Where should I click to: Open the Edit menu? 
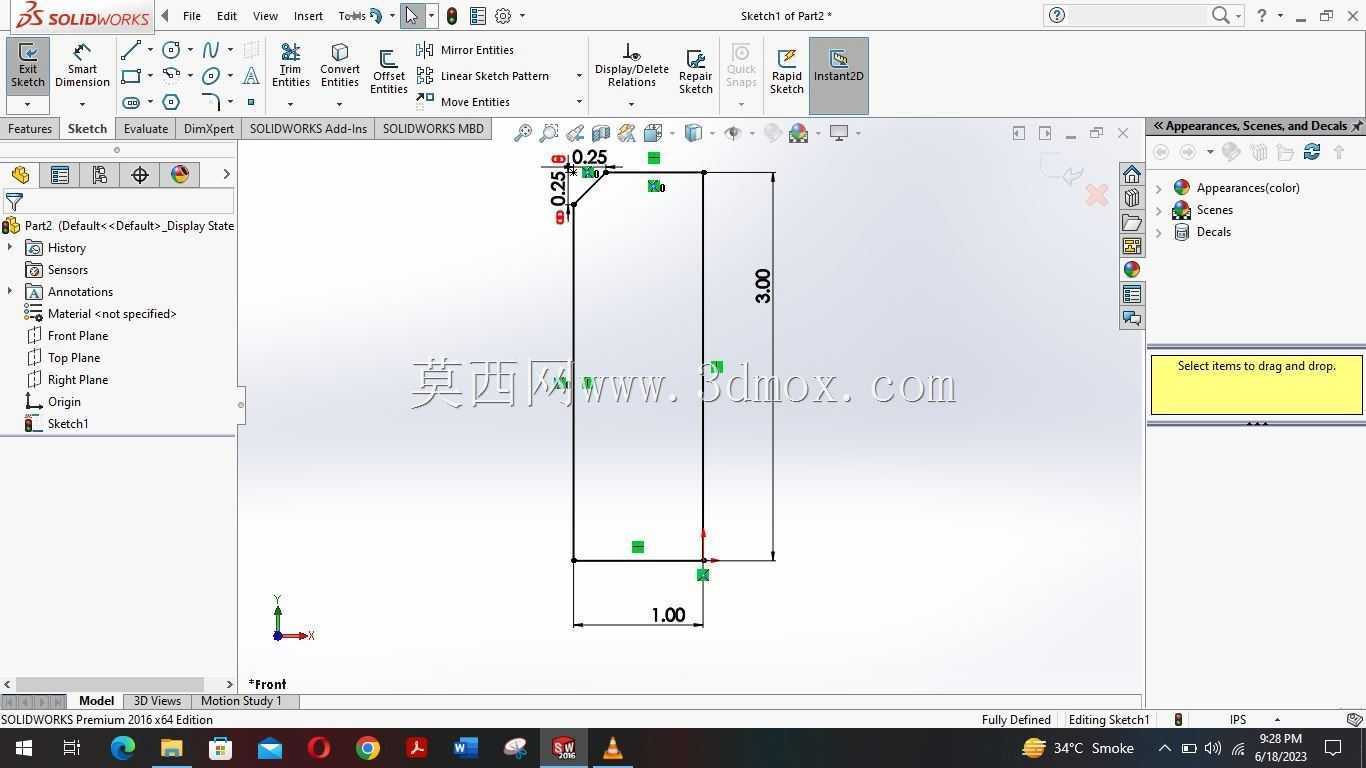[x=227, y=16]
